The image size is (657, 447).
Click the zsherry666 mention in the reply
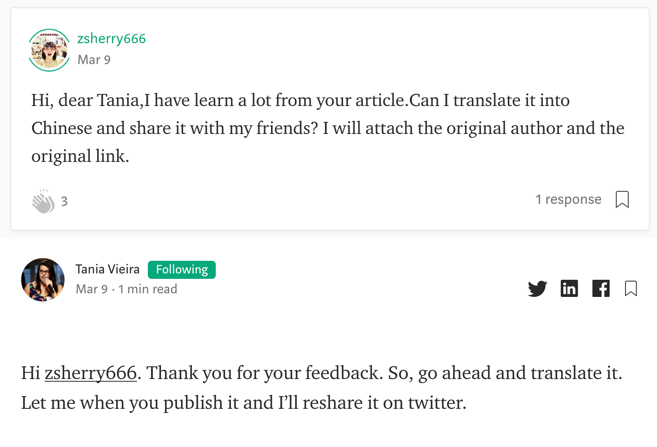90,373
